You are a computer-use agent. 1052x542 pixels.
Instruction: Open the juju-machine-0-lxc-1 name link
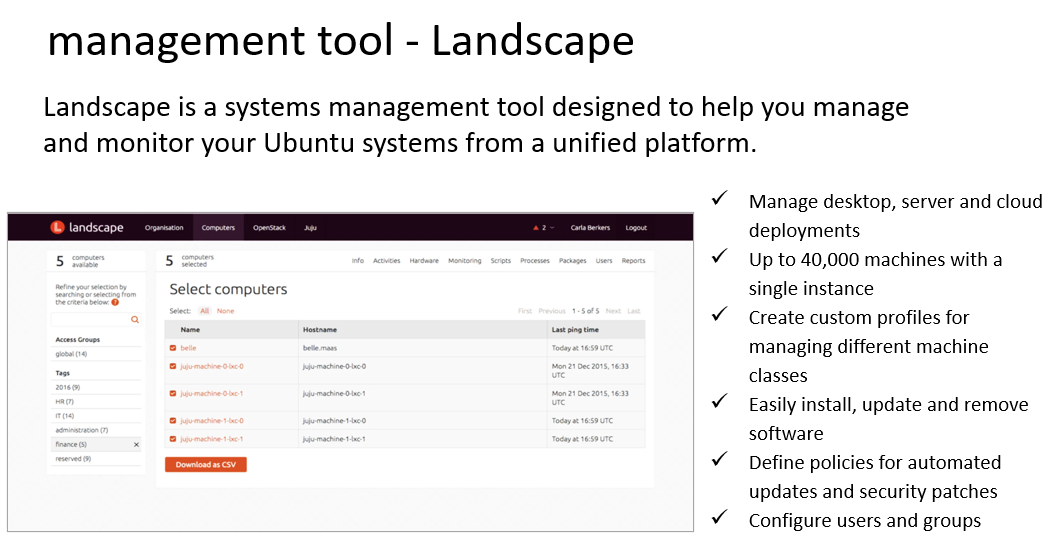click(x=212, y=394)
